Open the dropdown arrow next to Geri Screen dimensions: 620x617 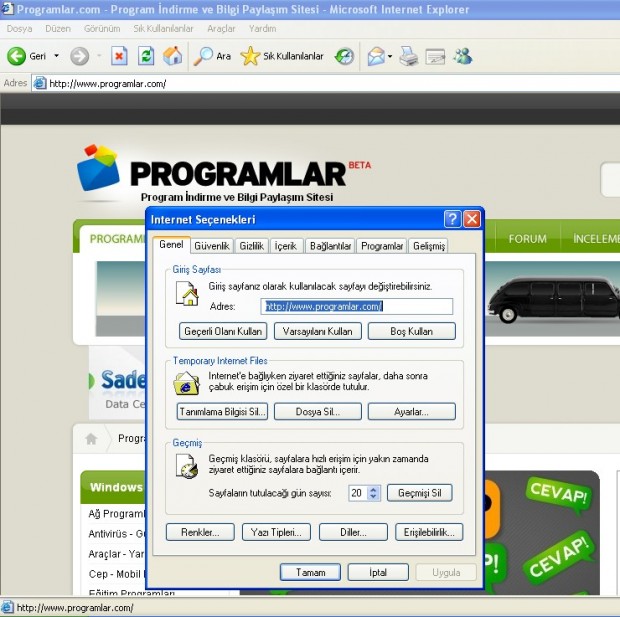57,56
